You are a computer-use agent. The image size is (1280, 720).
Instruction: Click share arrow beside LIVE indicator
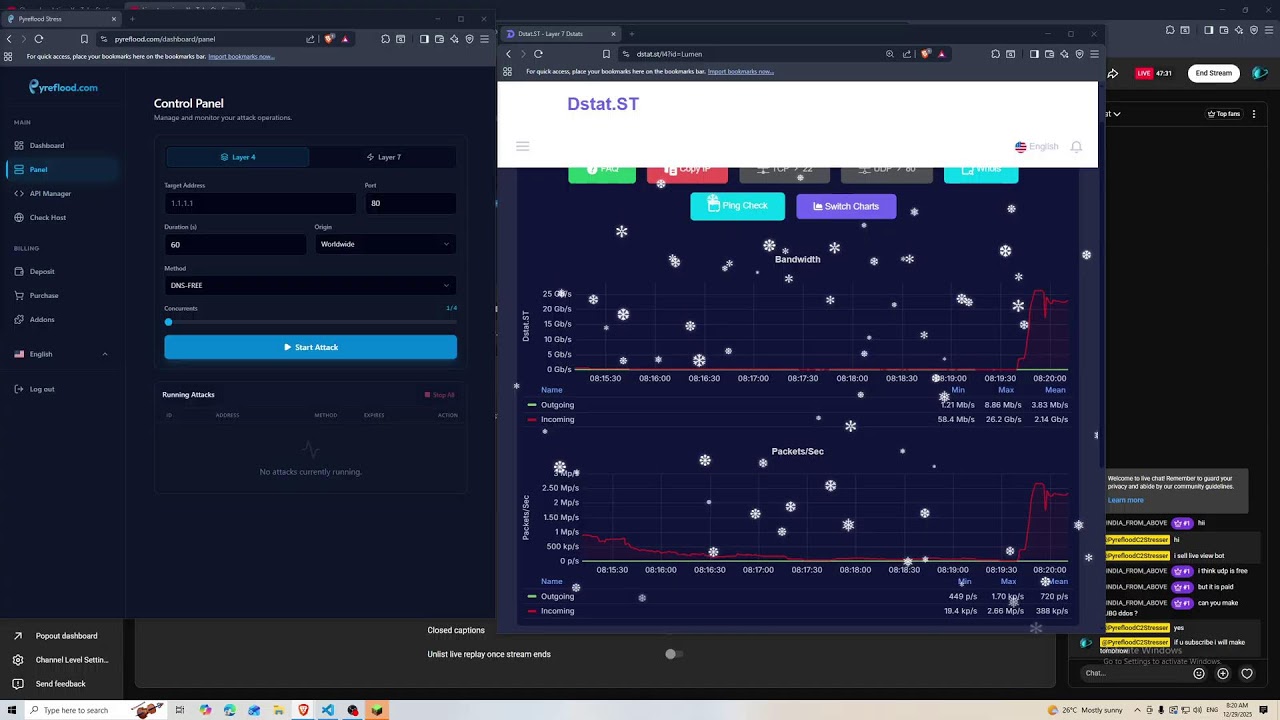[x=1115, y=73]
